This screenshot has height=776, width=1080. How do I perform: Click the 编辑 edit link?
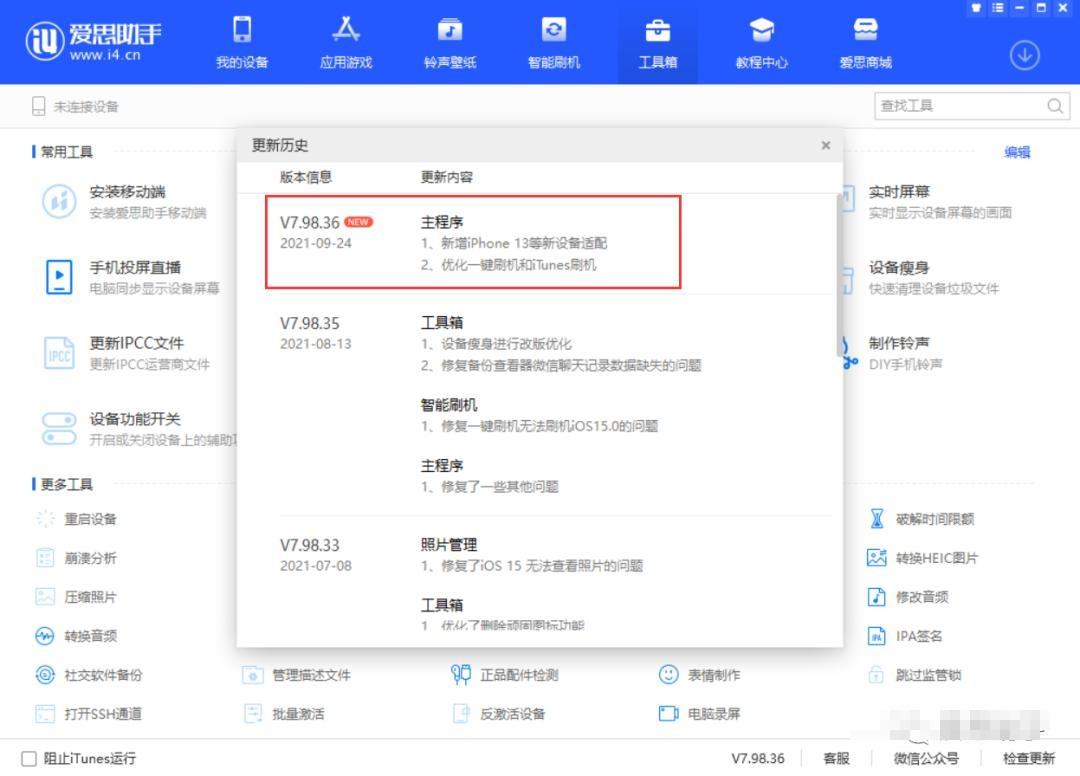click(1017, 152)
